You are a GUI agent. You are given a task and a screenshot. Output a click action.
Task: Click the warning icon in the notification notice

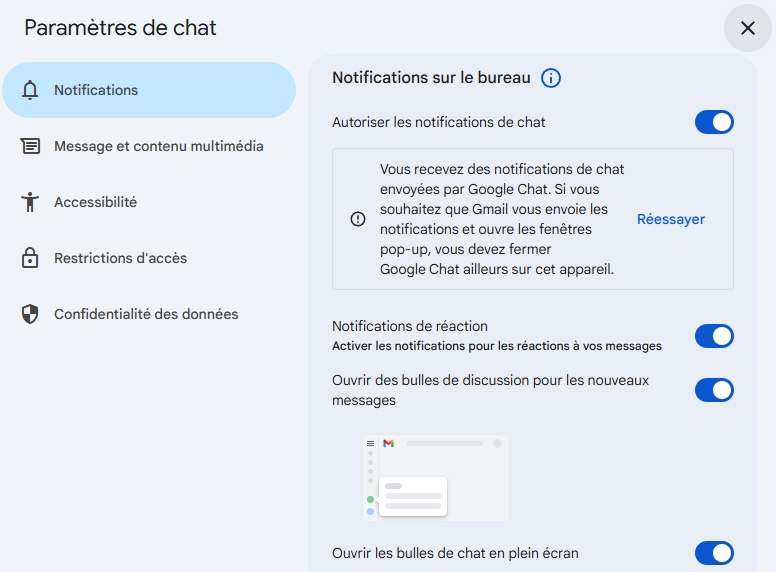[358, 219]
